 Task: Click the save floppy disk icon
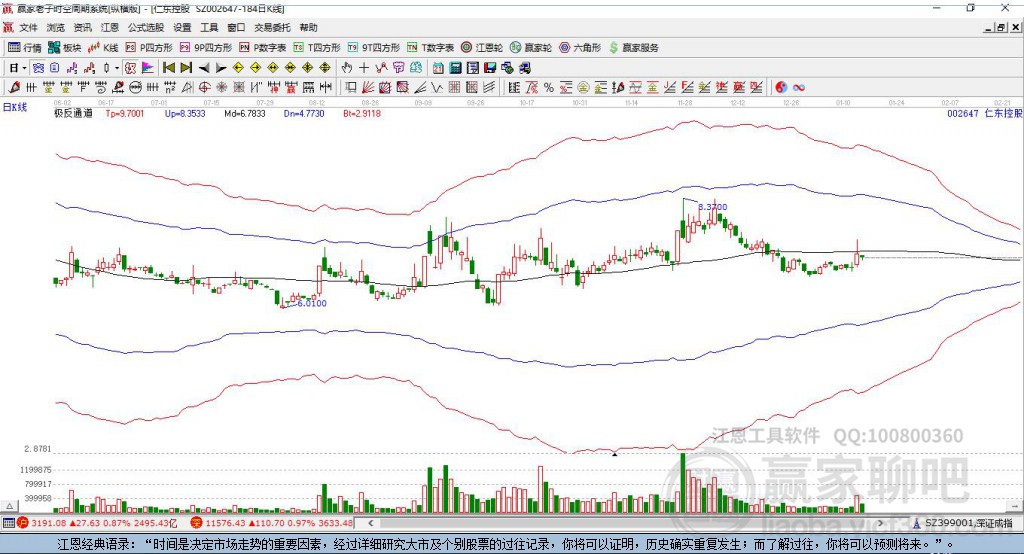click(490, 68)
